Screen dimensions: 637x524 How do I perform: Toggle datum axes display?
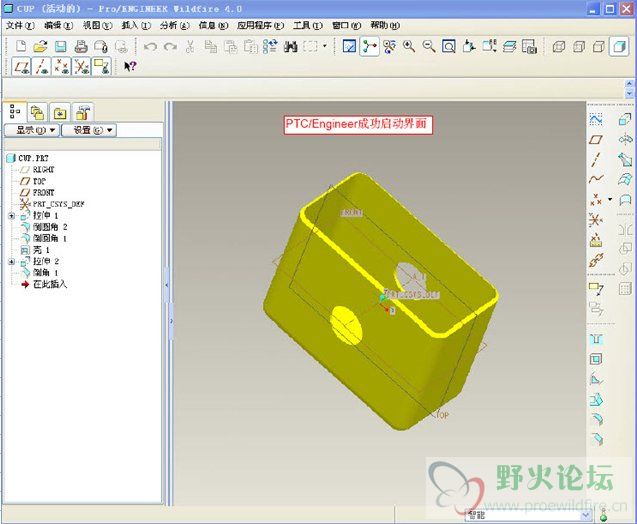click(x=42, y=66)
